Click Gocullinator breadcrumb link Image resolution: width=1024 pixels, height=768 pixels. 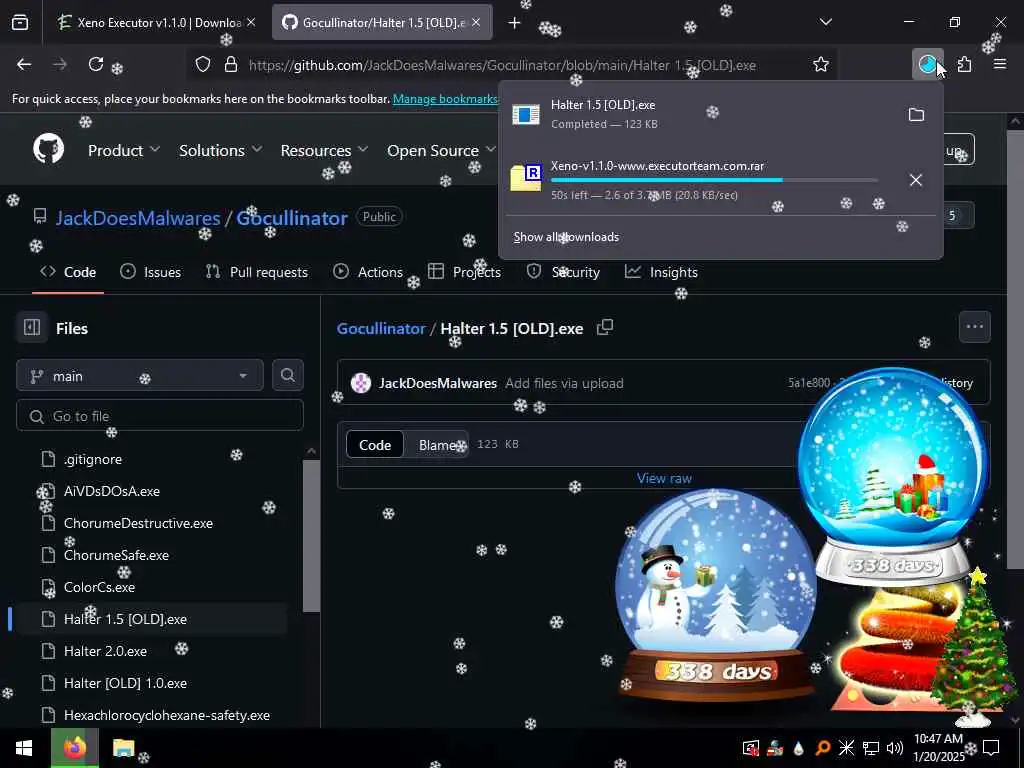click(x=381, y=328)
